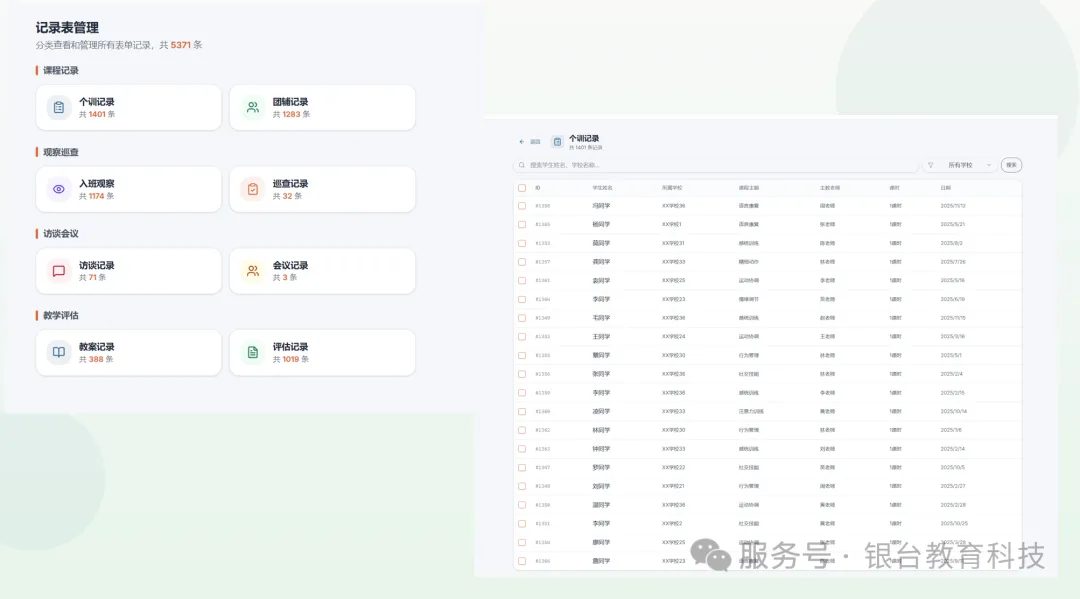
Task: Click the student name 钟同学
Action: click(601, 449)
